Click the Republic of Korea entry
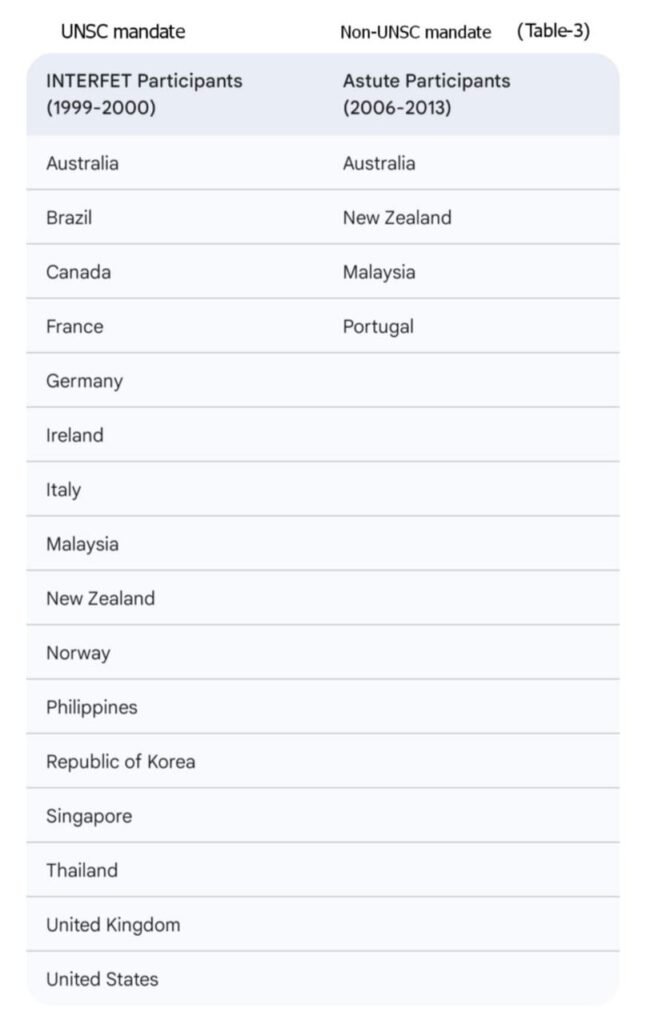 (121, 761)
